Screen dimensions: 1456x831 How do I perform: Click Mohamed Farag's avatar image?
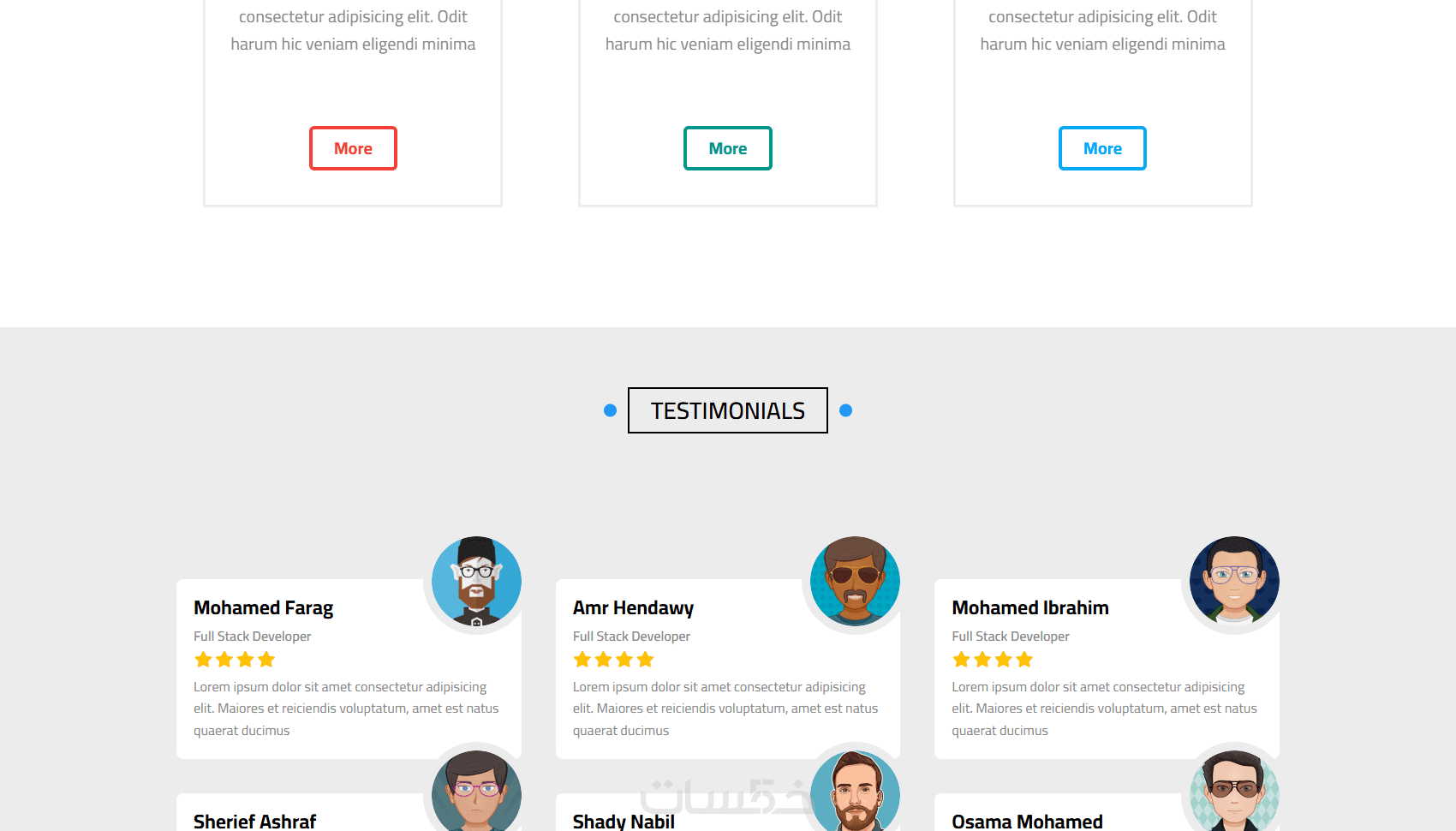(476, 581)
